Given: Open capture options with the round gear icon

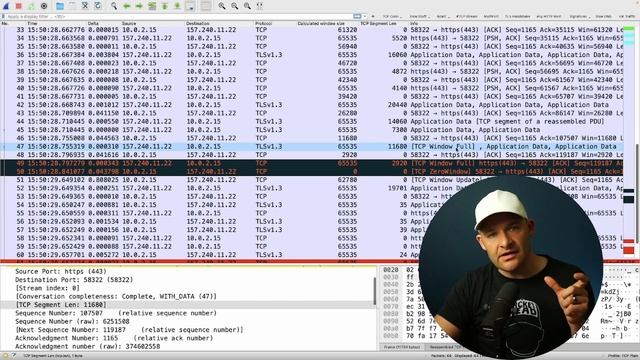Looking at the screenshot, I should pos(44,6).
